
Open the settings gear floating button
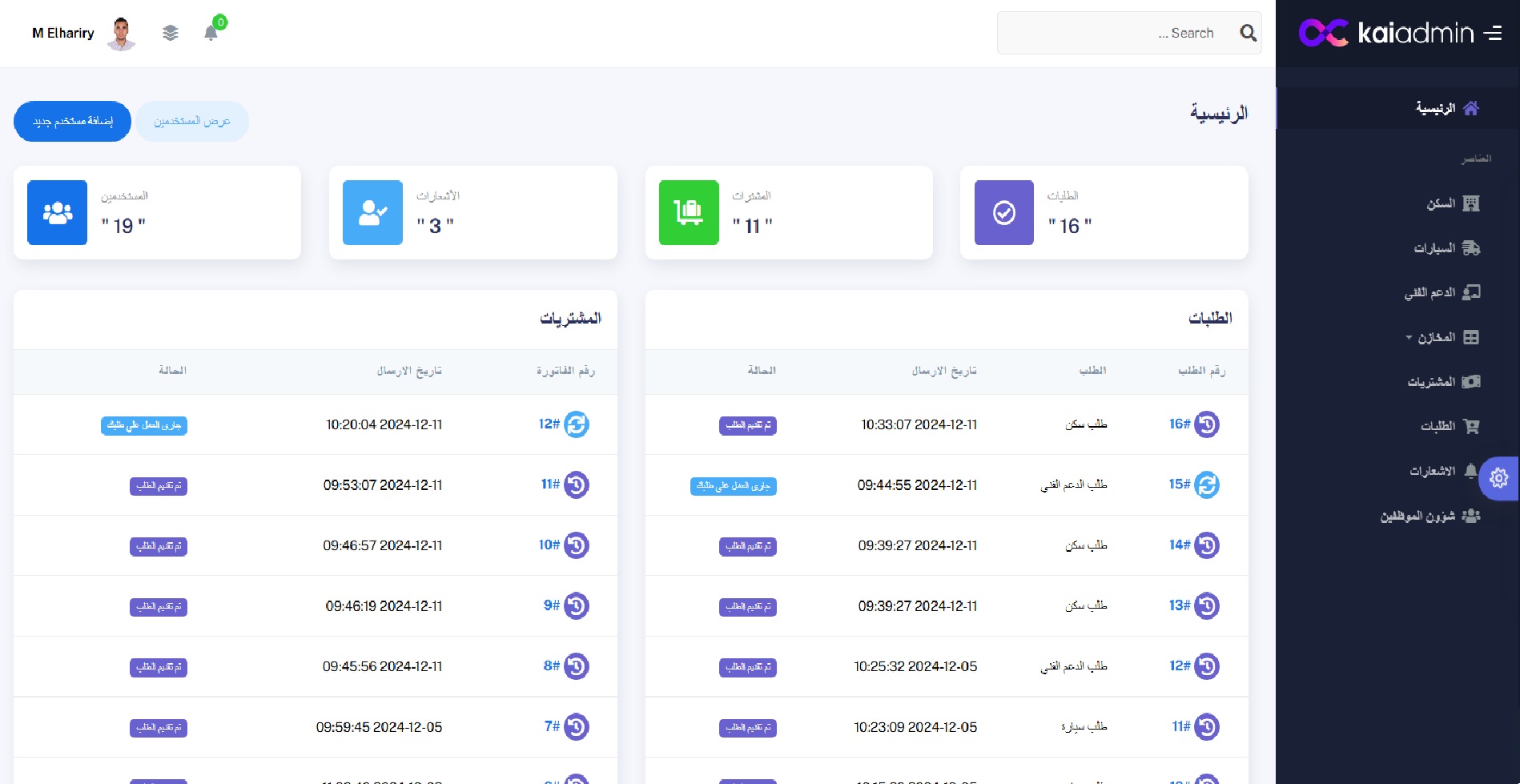pyautogui.click(x=1498, y=478)
